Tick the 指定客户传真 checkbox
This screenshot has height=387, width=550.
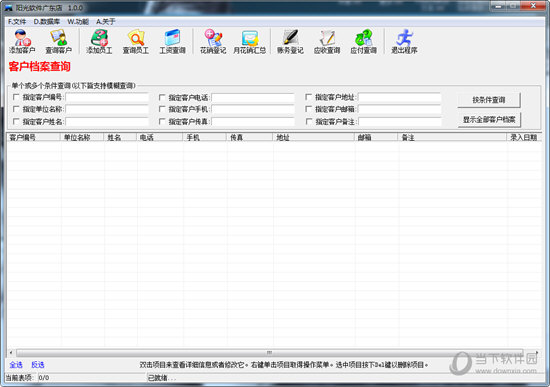[x=162, y=121]
